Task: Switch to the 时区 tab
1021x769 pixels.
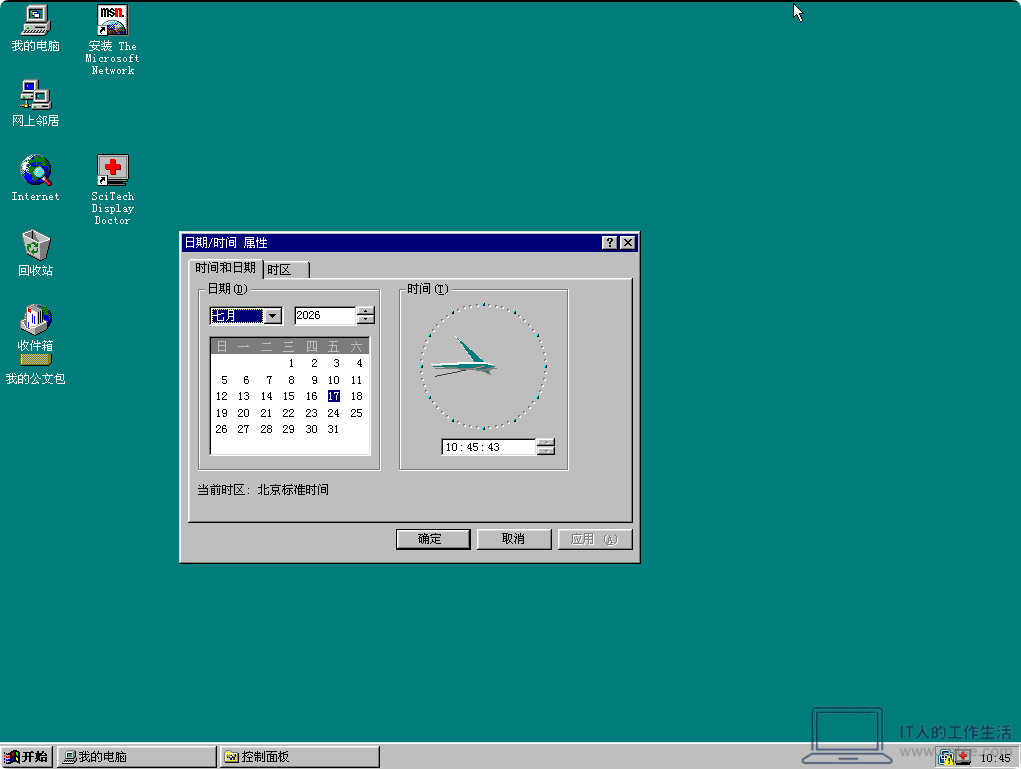Action: tap(286, 270)
